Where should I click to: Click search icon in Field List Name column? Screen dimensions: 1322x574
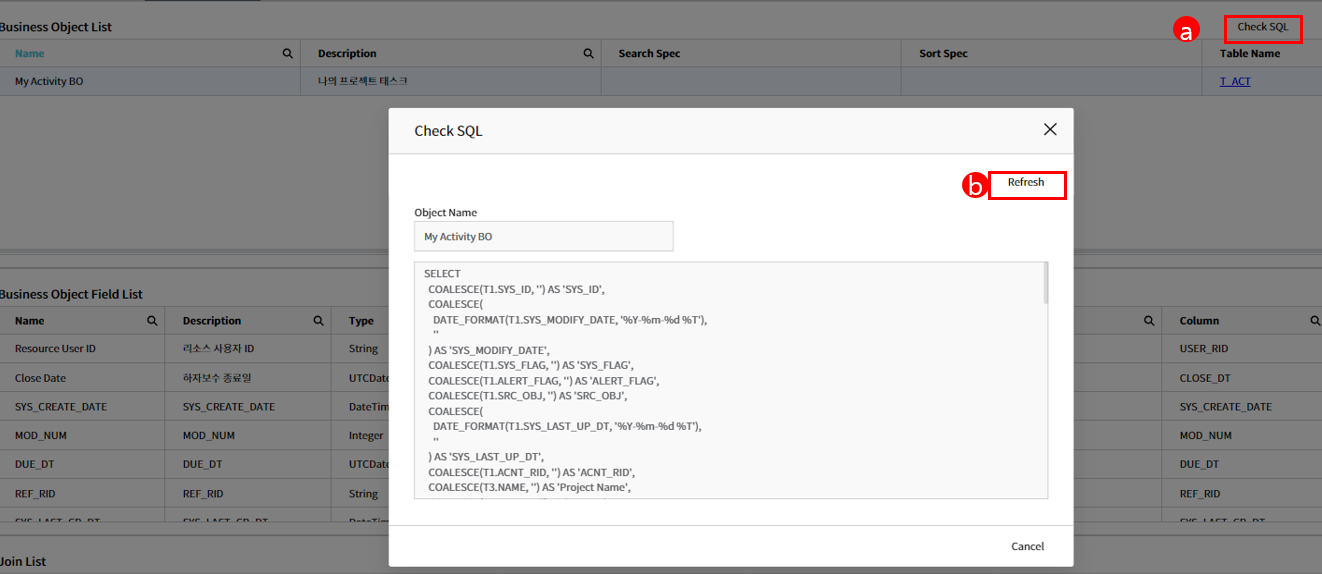pos(152,321)
